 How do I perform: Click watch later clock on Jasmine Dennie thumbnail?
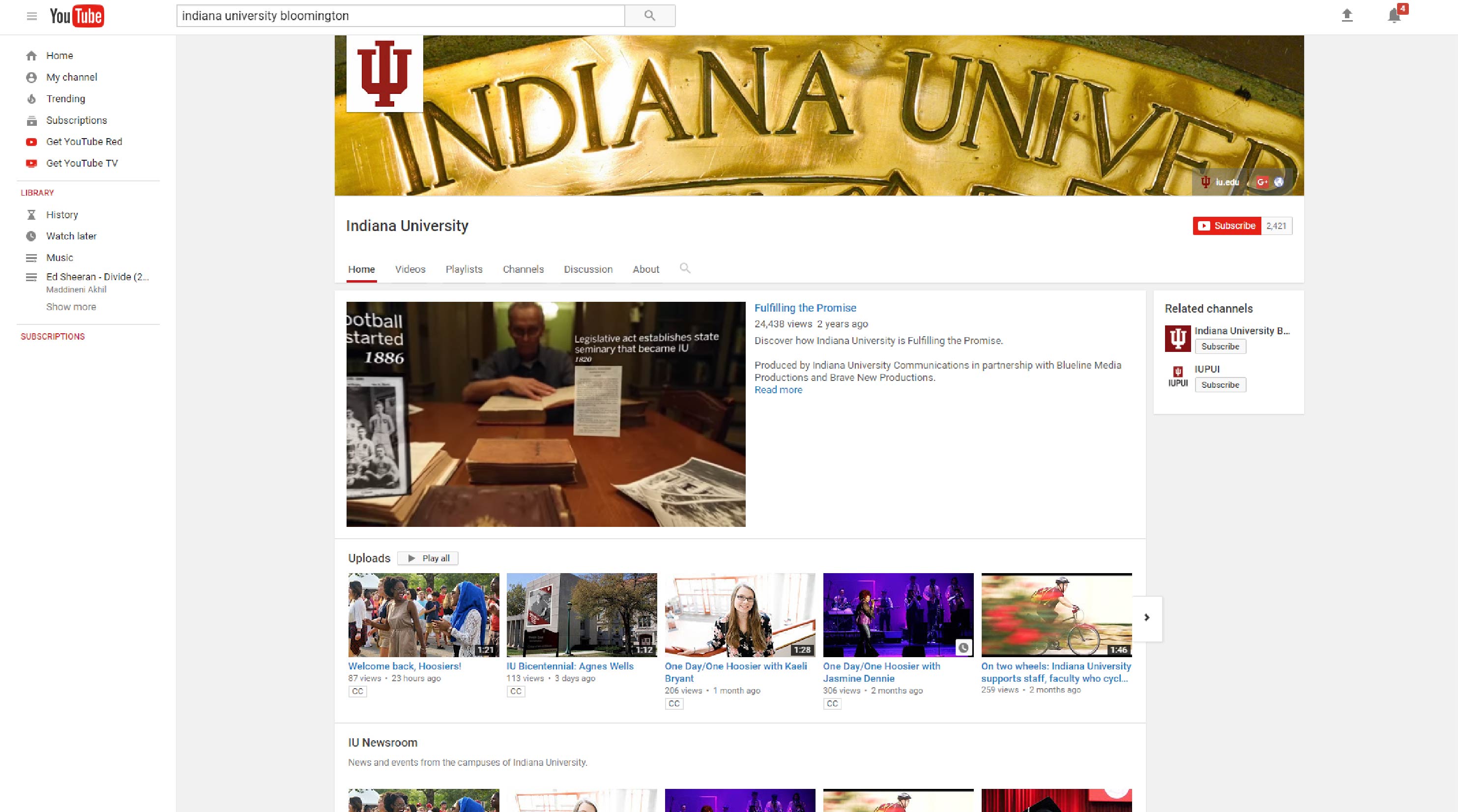pyautogui.click(x=963, y=647)
